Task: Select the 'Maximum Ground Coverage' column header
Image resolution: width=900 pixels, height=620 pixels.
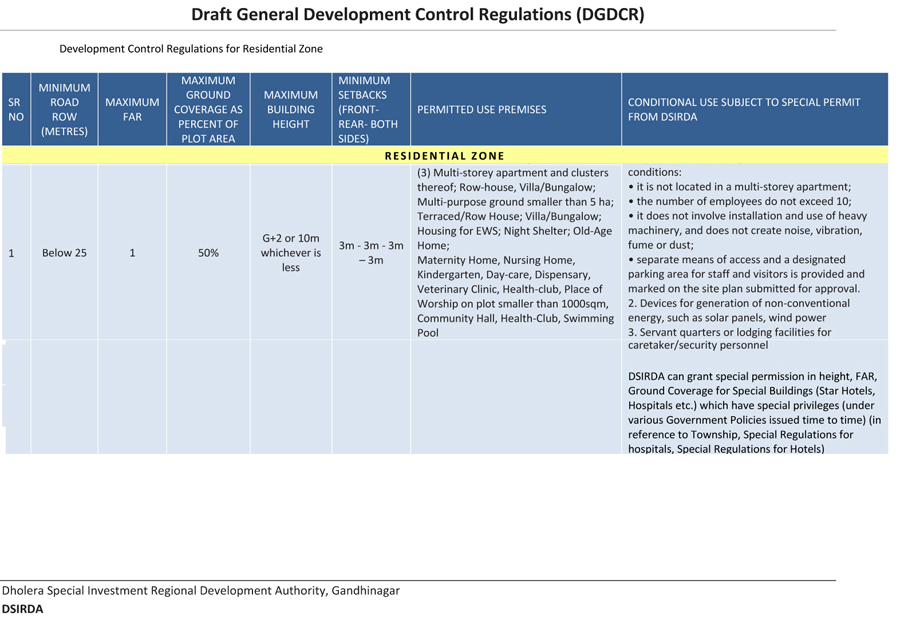Action: click(x=208, y=109)
